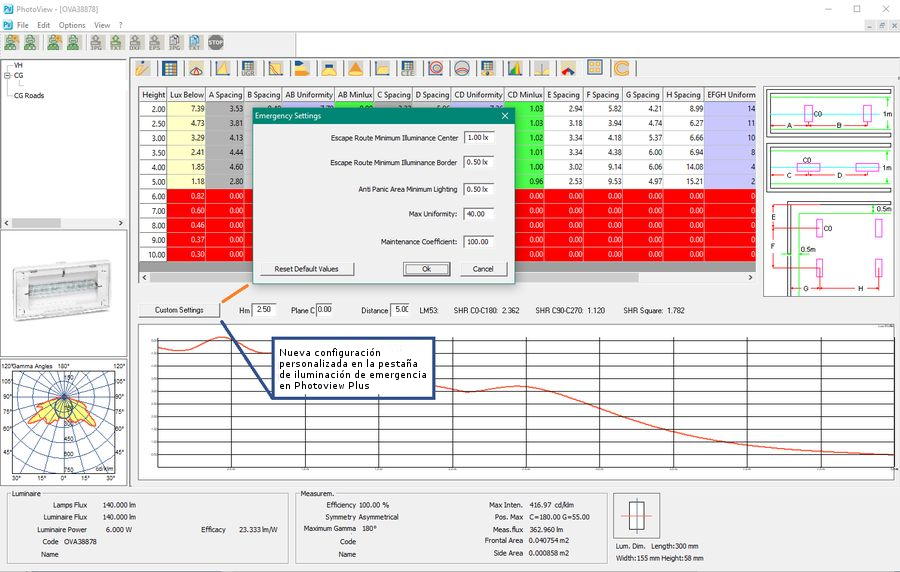This screenshot has width=900, height=572.
Task: Click the color spectrum histogram icon
Action: click(515, 69)
